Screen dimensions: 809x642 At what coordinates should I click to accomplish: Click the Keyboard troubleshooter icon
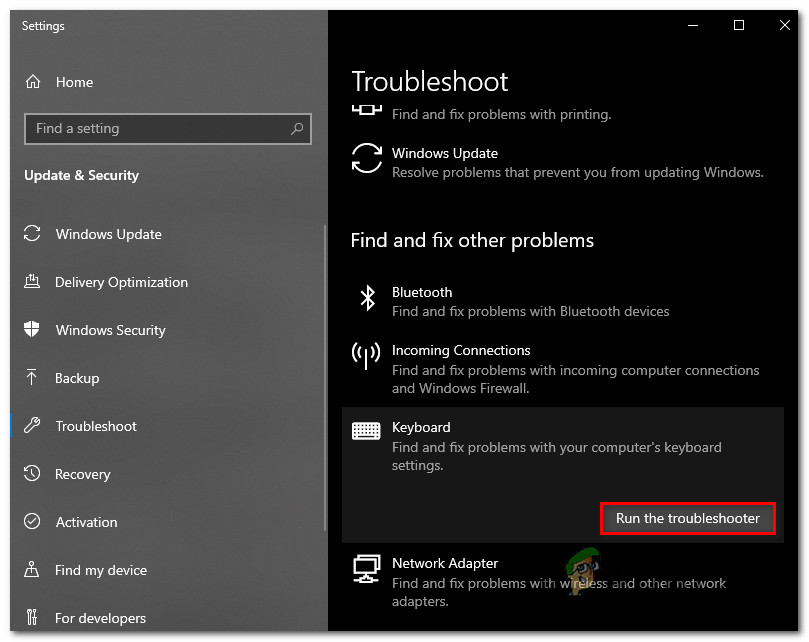366,431
